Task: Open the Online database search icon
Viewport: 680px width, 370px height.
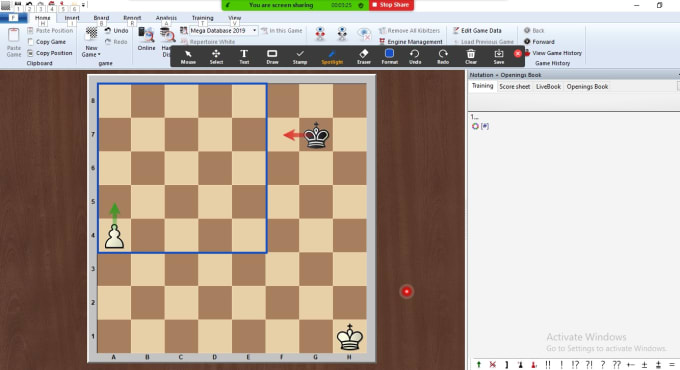Action: coord(146,39)
